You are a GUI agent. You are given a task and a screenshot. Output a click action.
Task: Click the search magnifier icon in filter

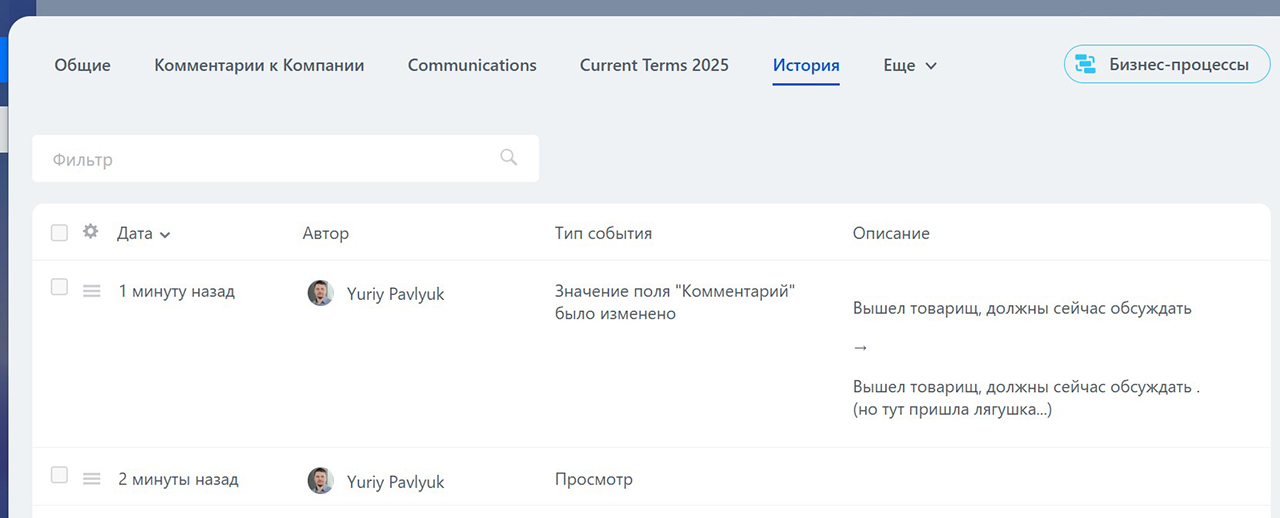pos(509,158)
